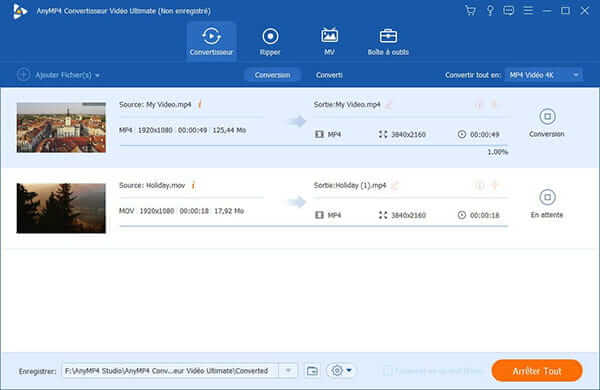Rename output Holiday (1).mp4 with the pencil icon
Screen dimensions: 600x390
(x=395, y=186)
